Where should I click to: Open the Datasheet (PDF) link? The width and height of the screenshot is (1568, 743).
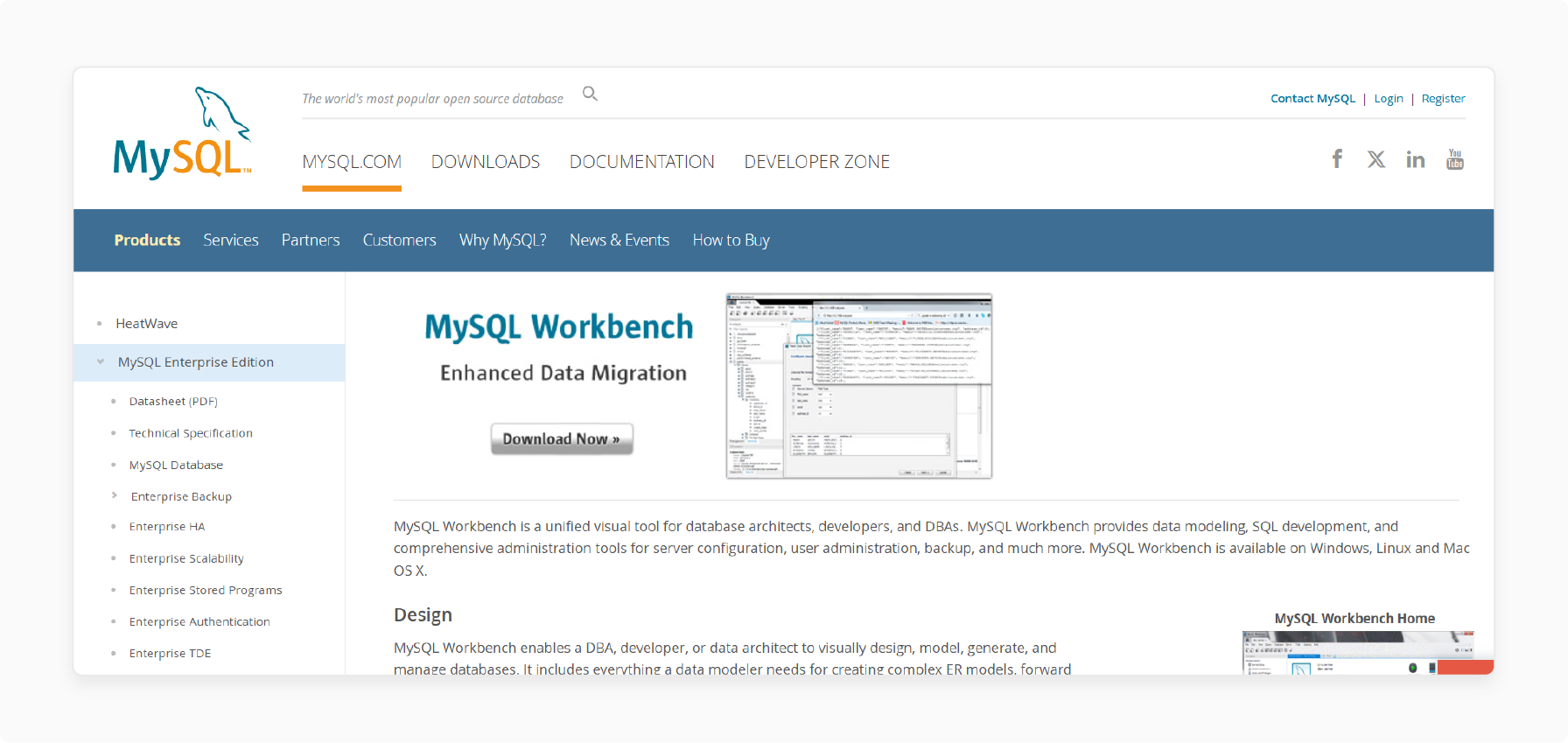(x=173, y=402)
